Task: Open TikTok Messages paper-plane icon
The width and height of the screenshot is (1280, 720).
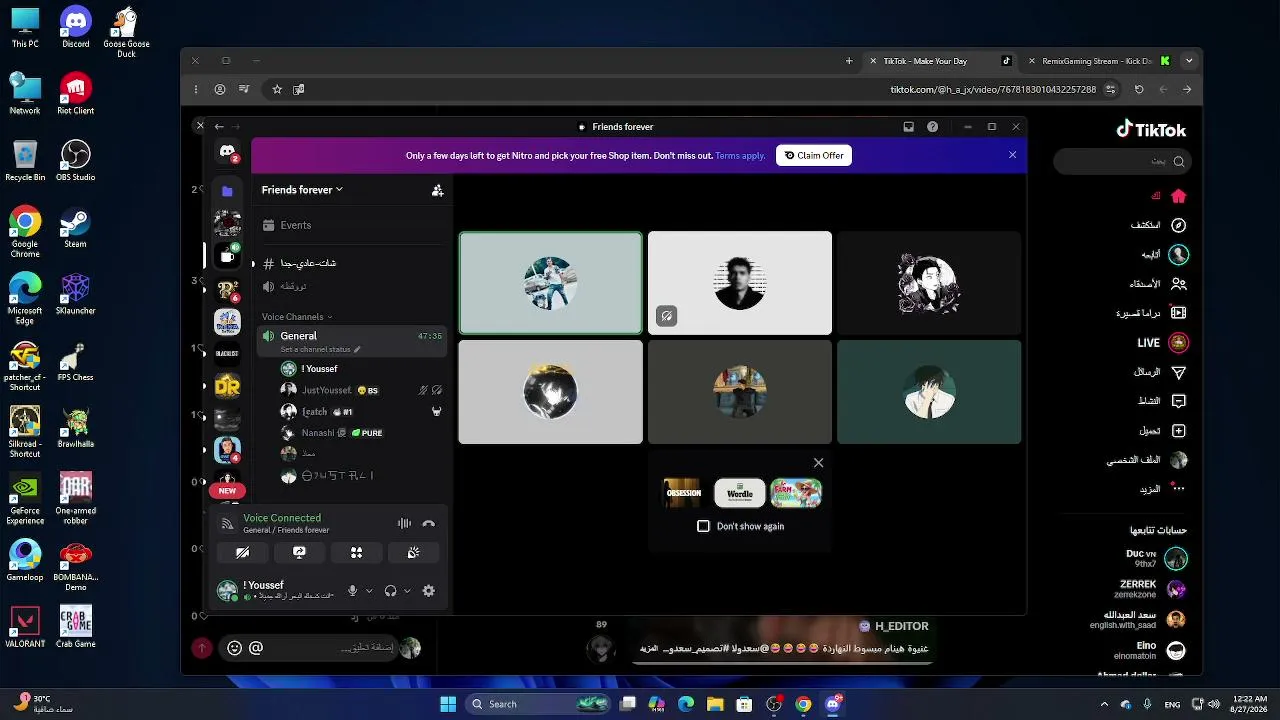Action: (x=1179, y=372)
